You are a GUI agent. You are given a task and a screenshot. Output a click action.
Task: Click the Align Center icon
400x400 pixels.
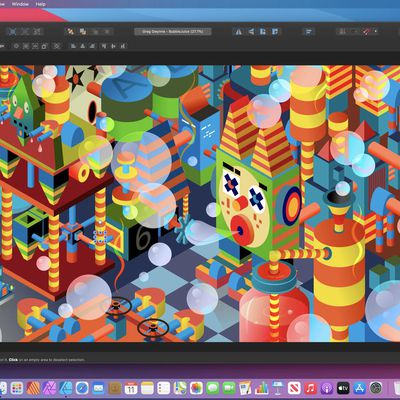(83, 46)
